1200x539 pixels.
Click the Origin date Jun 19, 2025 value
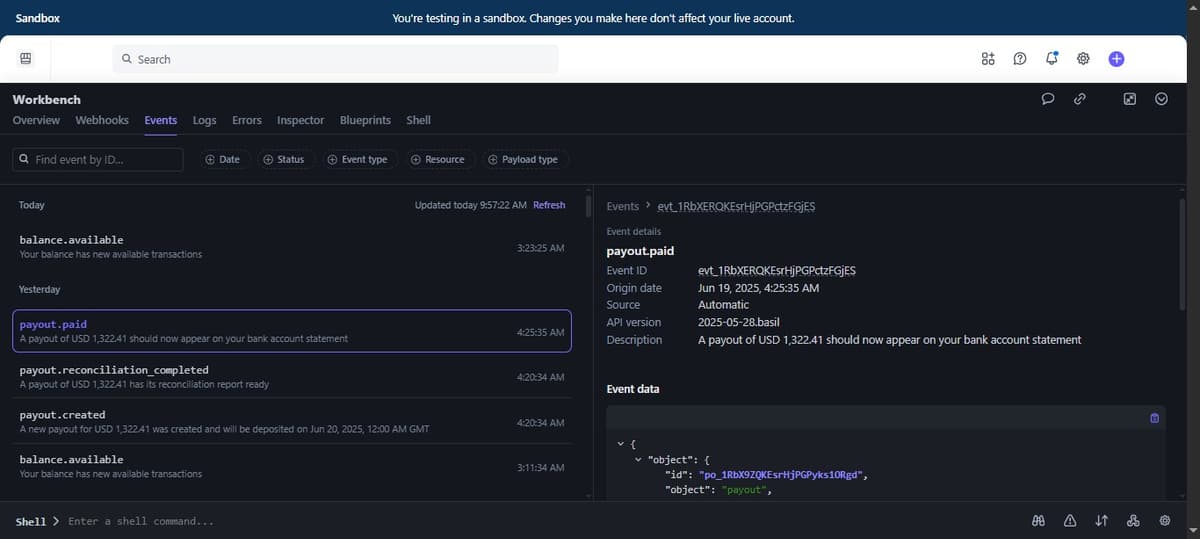click(758, 288)
